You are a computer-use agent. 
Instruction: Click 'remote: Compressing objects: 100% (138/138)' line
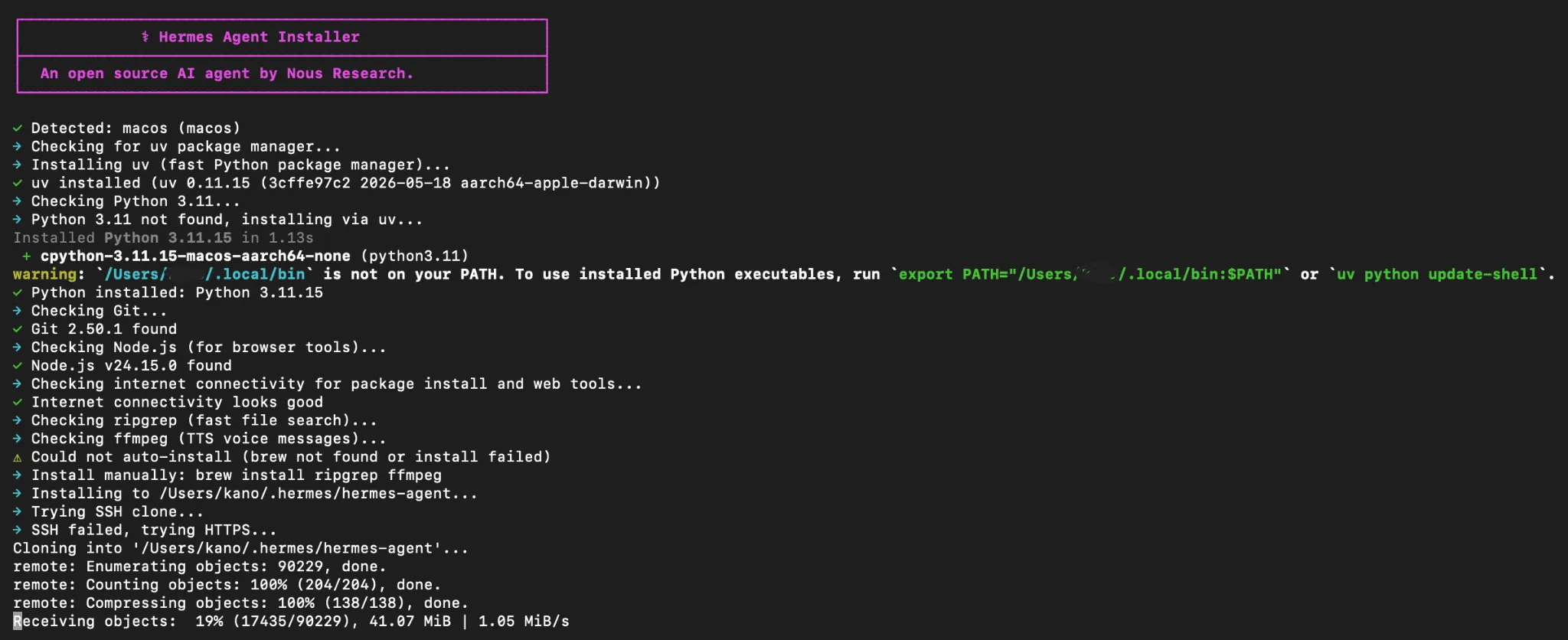[240, 604]
